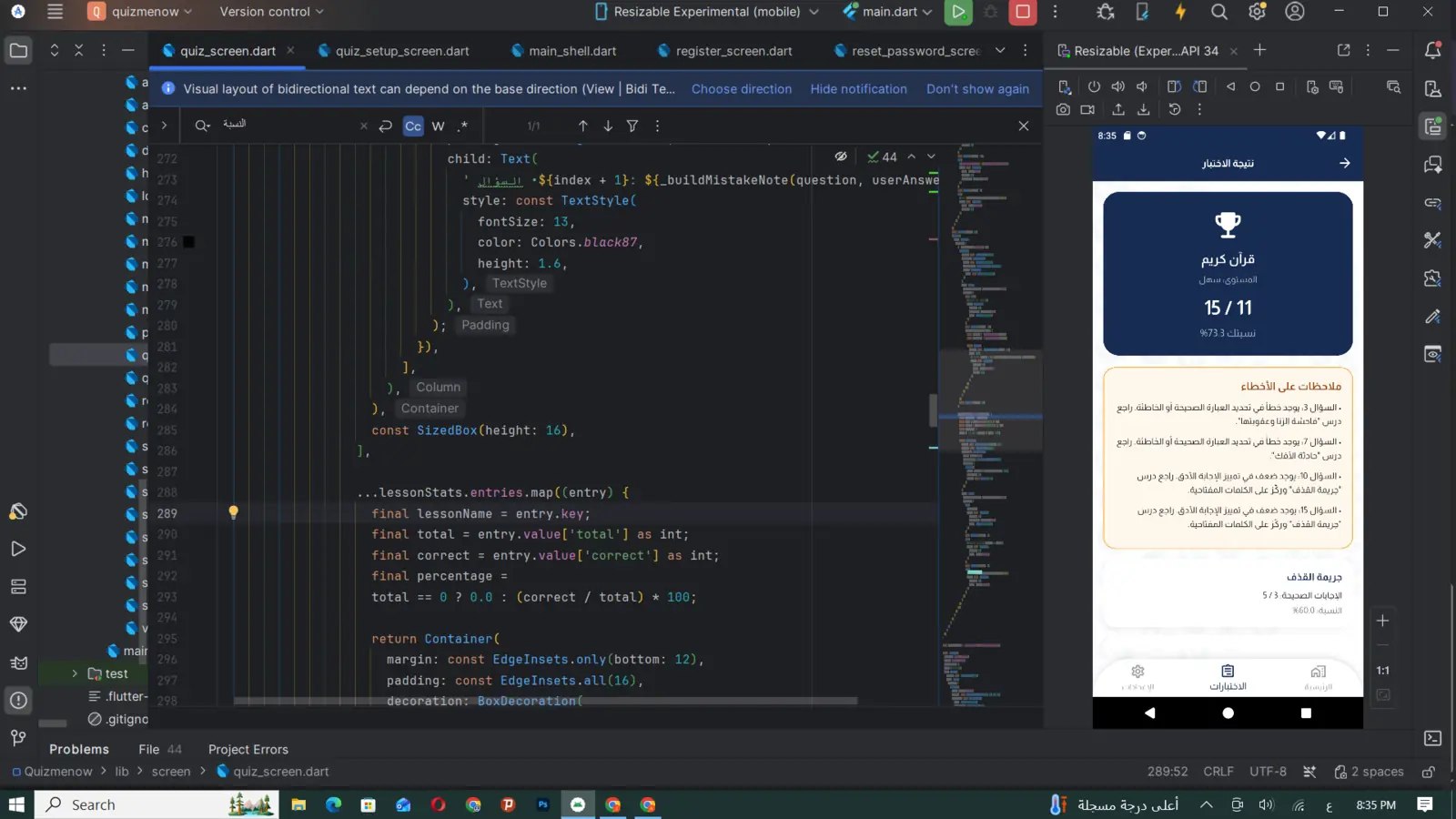Click Choose direction link
Viewport: 1456px width, 819px height.
click(x=741, y=88)
